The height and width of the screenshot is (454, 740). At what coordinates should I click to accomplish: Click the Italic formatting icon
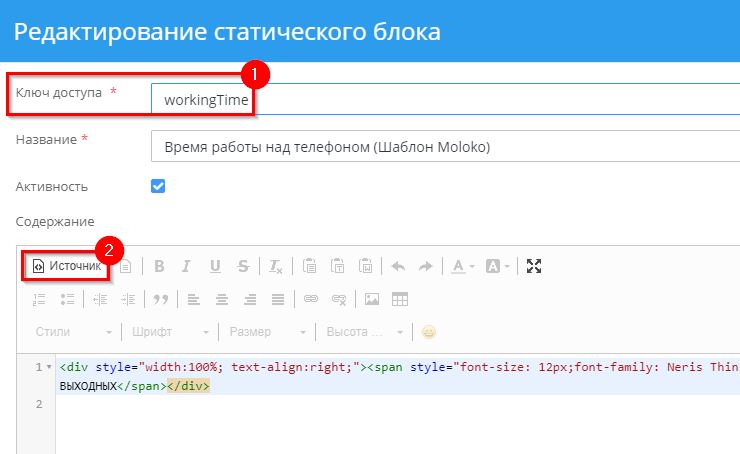pos(186,266)
